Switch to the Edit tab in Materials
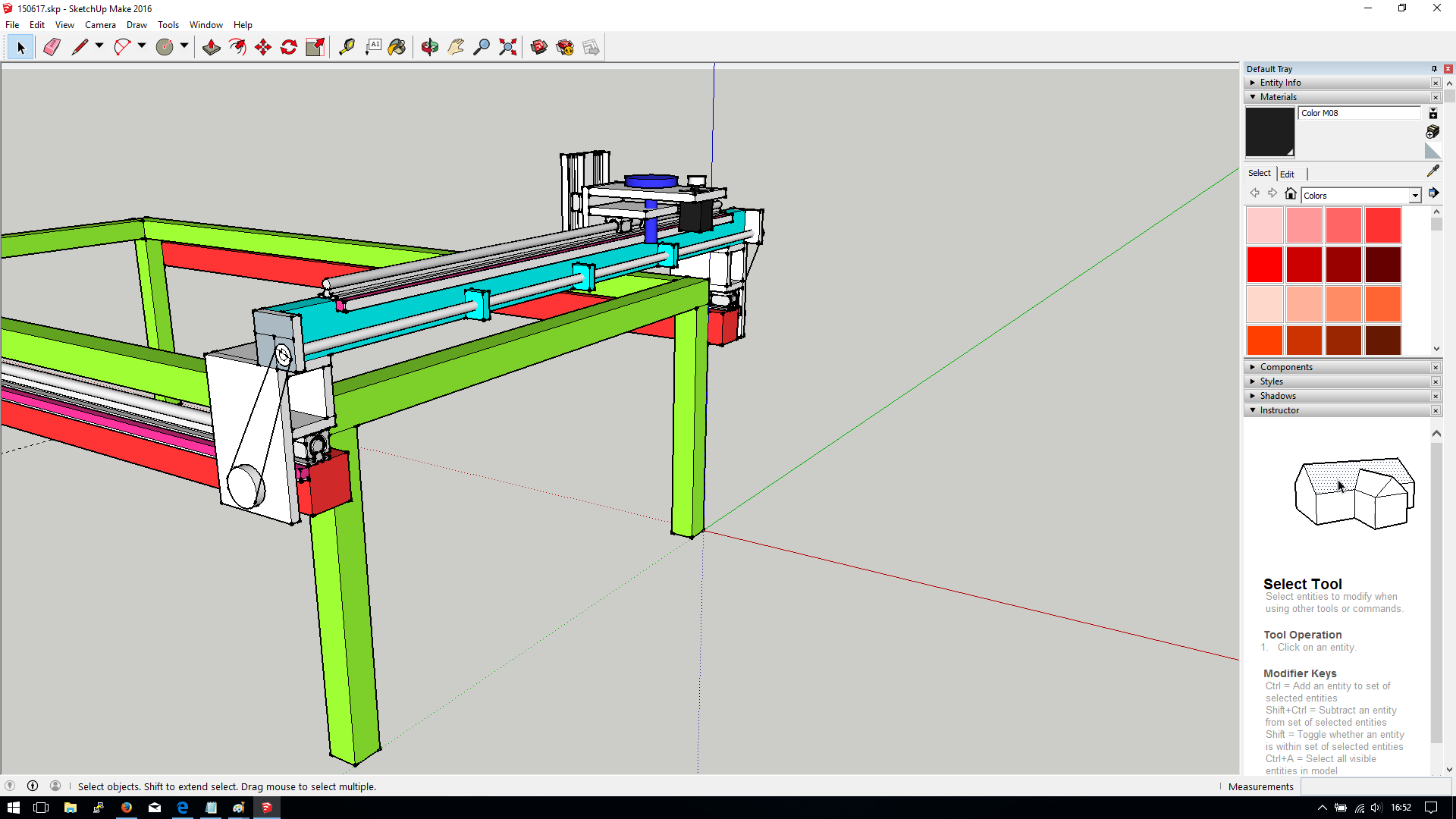 click(x=1287, y=174)
